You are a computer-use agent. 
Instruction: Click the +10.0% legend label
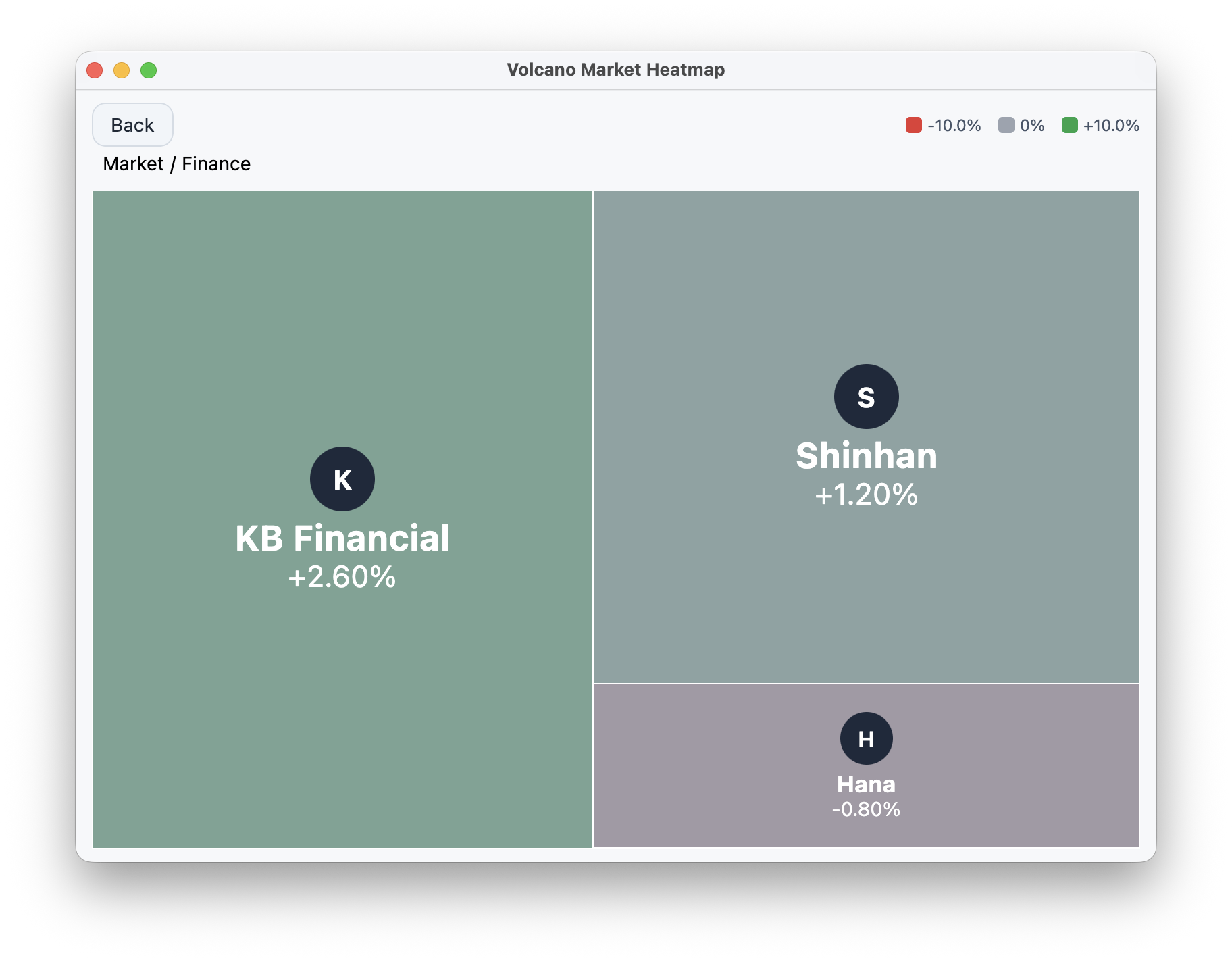click(x=1112, y=126)
